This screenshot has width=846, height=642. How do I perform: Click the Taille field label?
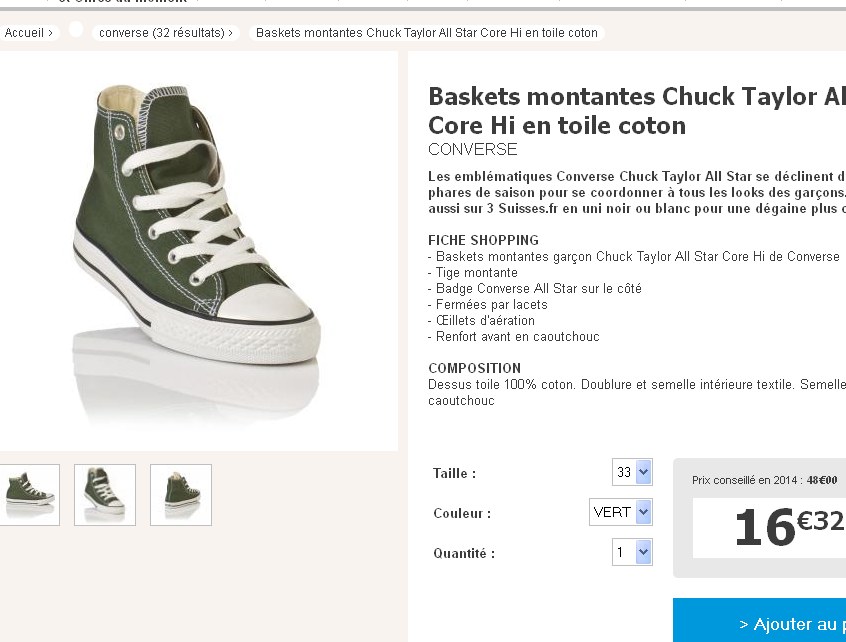454,473
